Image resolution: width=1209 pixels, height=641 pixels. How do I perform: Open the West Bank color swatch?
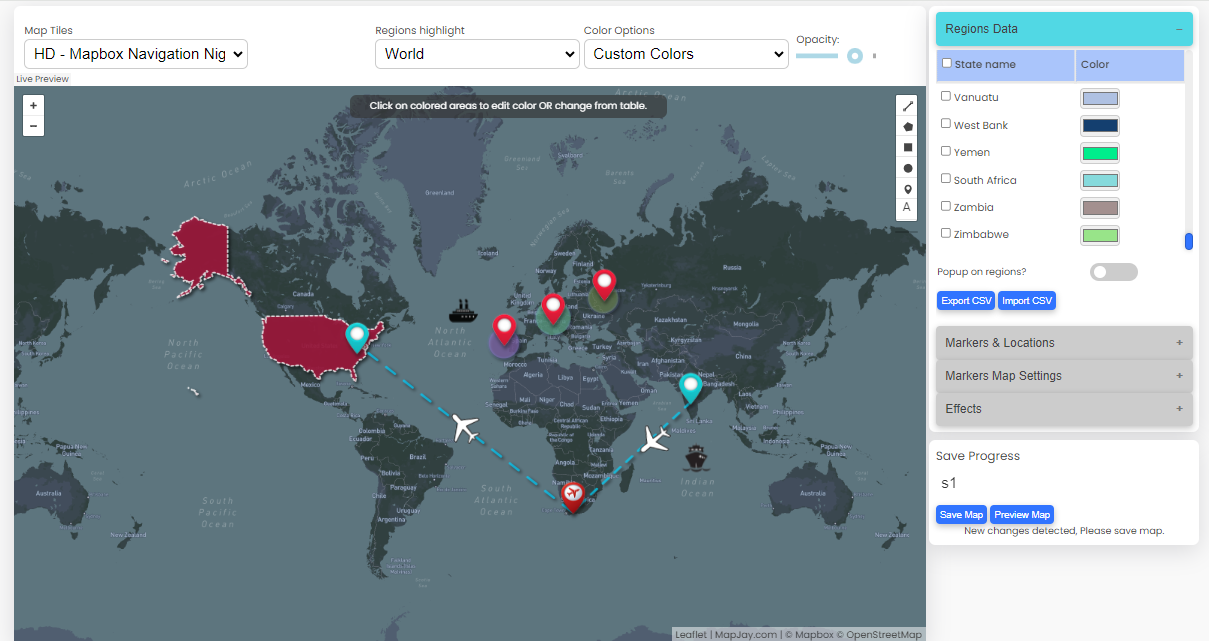click(x=1100, y=126)
